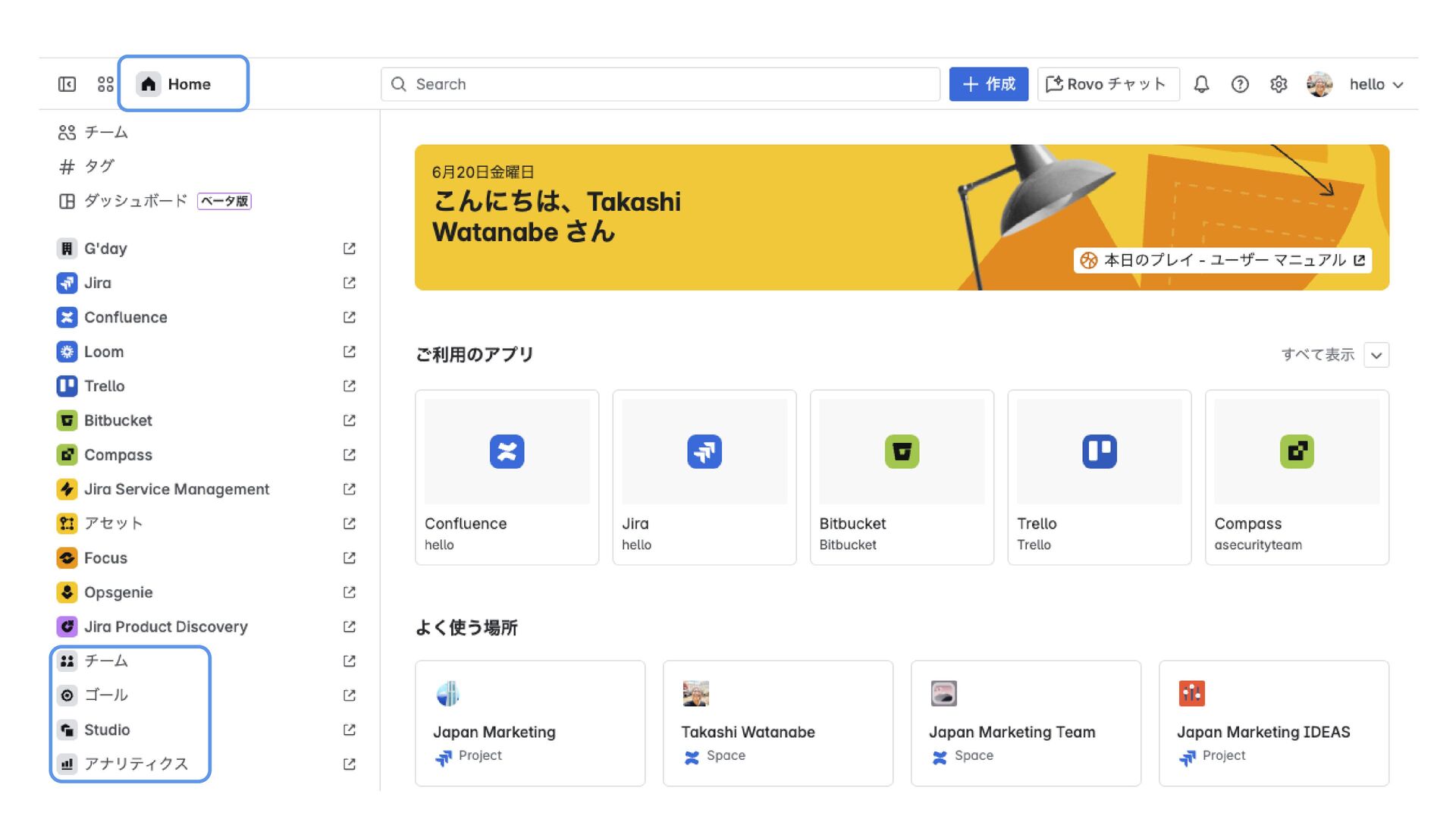Open G'day in the sidebar
The width and height of the screenshot is (1456, 819).
point(206,249)
